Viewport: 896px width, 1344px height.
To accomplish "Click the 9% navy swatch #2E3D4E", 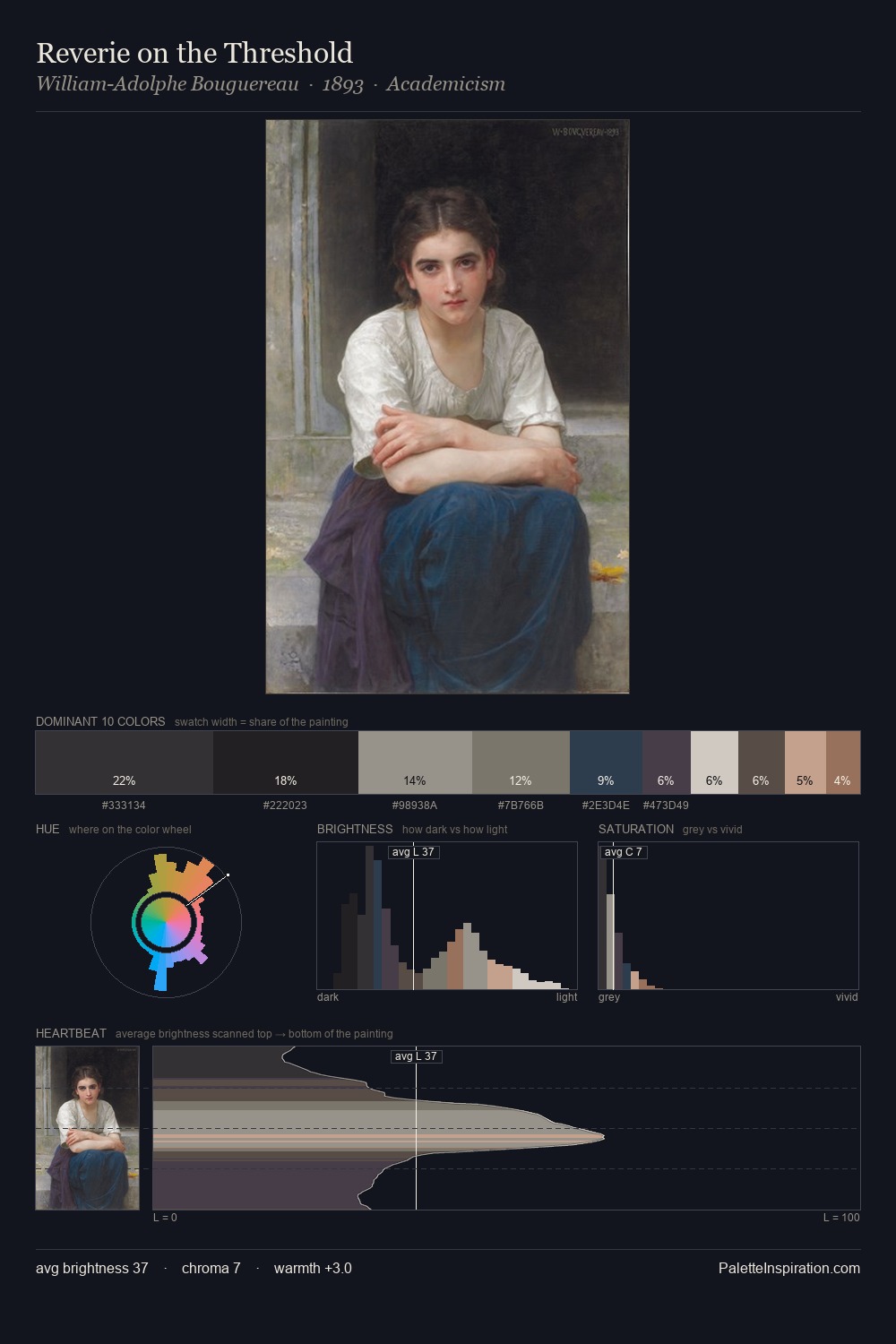I will click(606, 762).
